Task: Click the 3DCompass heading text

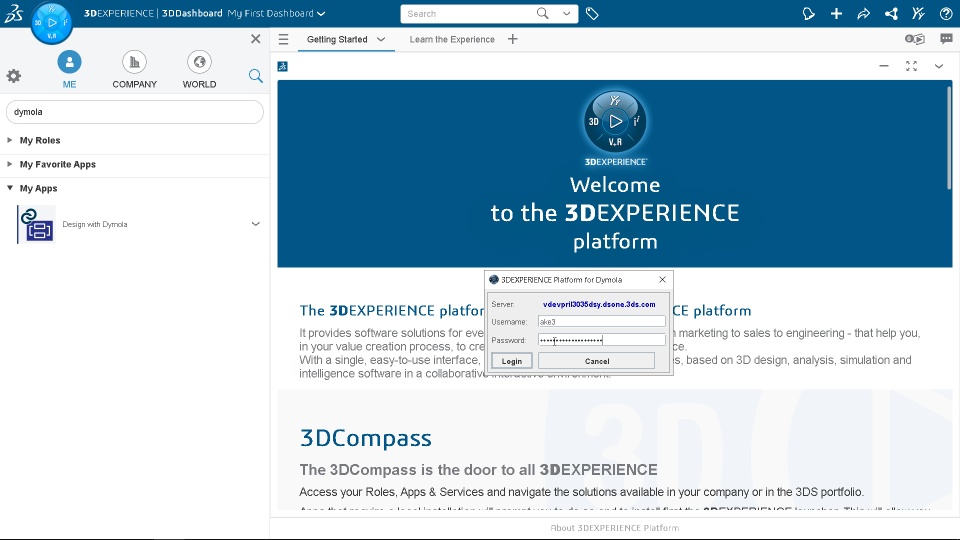Action: tap(366, 438)
